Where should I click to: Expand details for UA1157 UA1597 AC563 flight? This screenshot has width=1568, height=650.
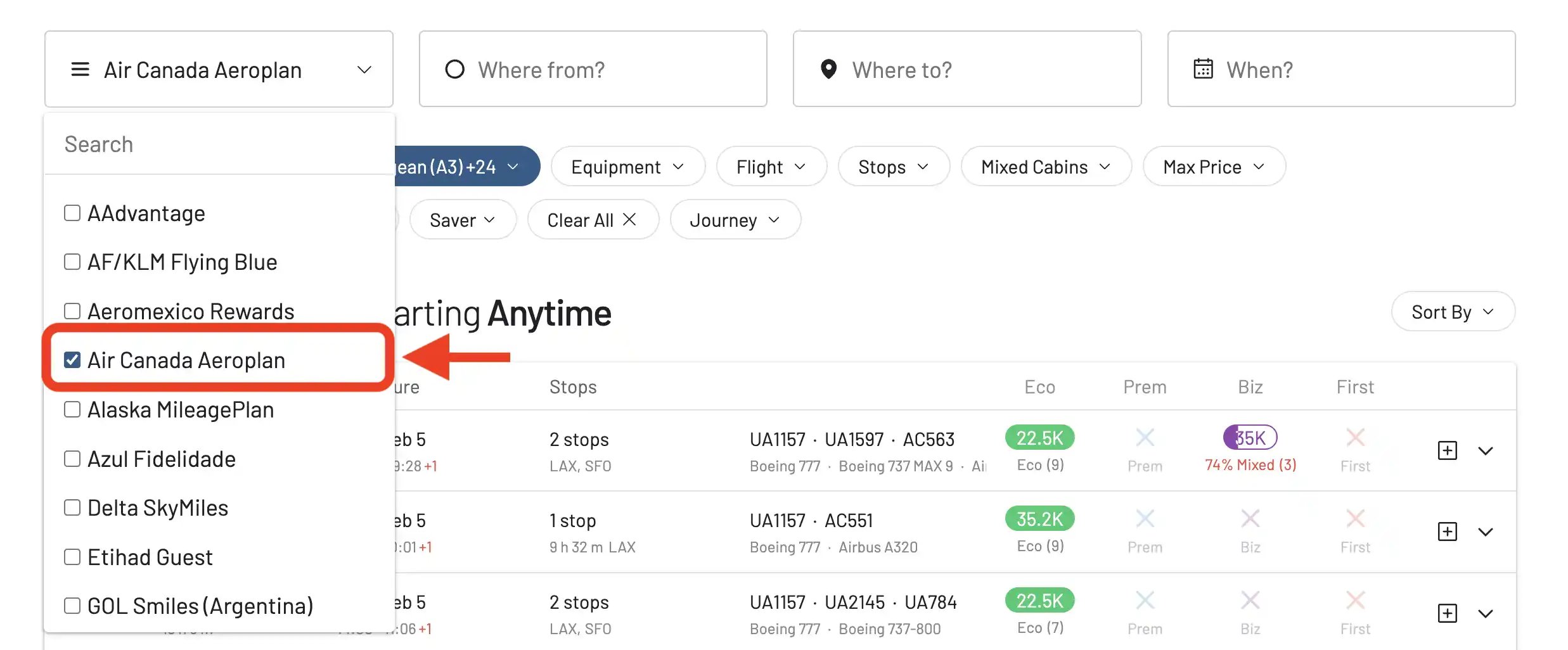pos(1485,450)
